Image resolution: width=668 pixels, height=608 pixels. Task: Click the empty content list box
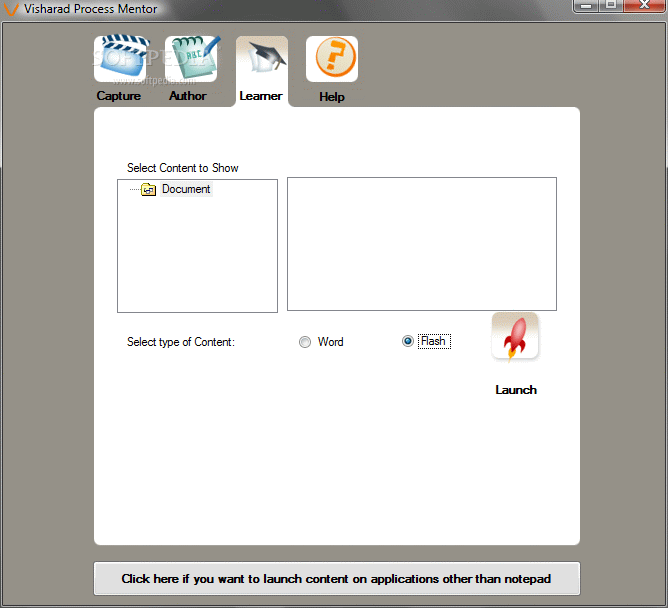[x=422, y=244]
